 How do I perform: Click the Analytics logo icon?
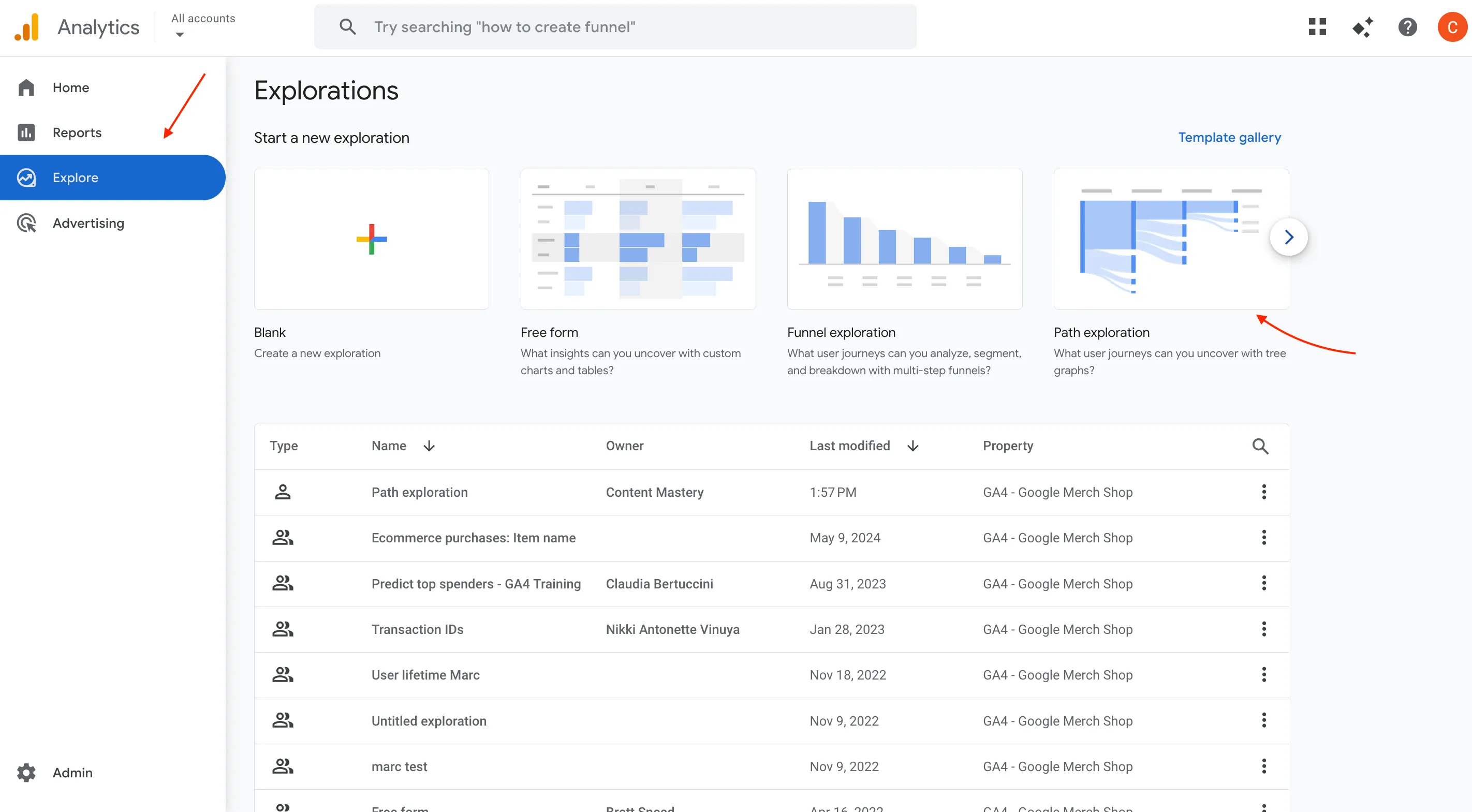pyautogui.click(x=27, y=27)
